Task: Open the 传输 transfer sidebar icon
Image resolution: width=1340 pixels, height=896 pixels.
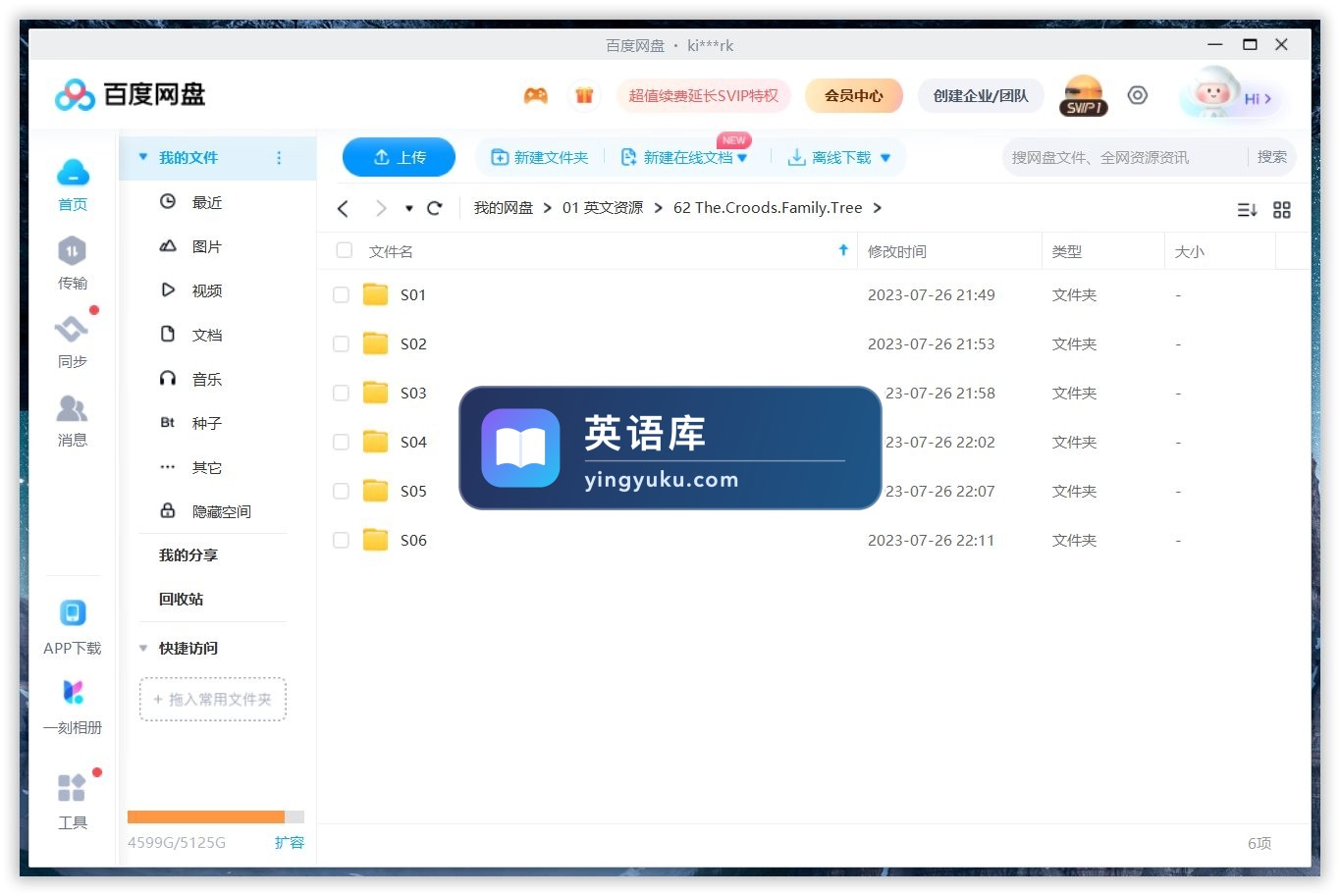Action: click(72, 251)
